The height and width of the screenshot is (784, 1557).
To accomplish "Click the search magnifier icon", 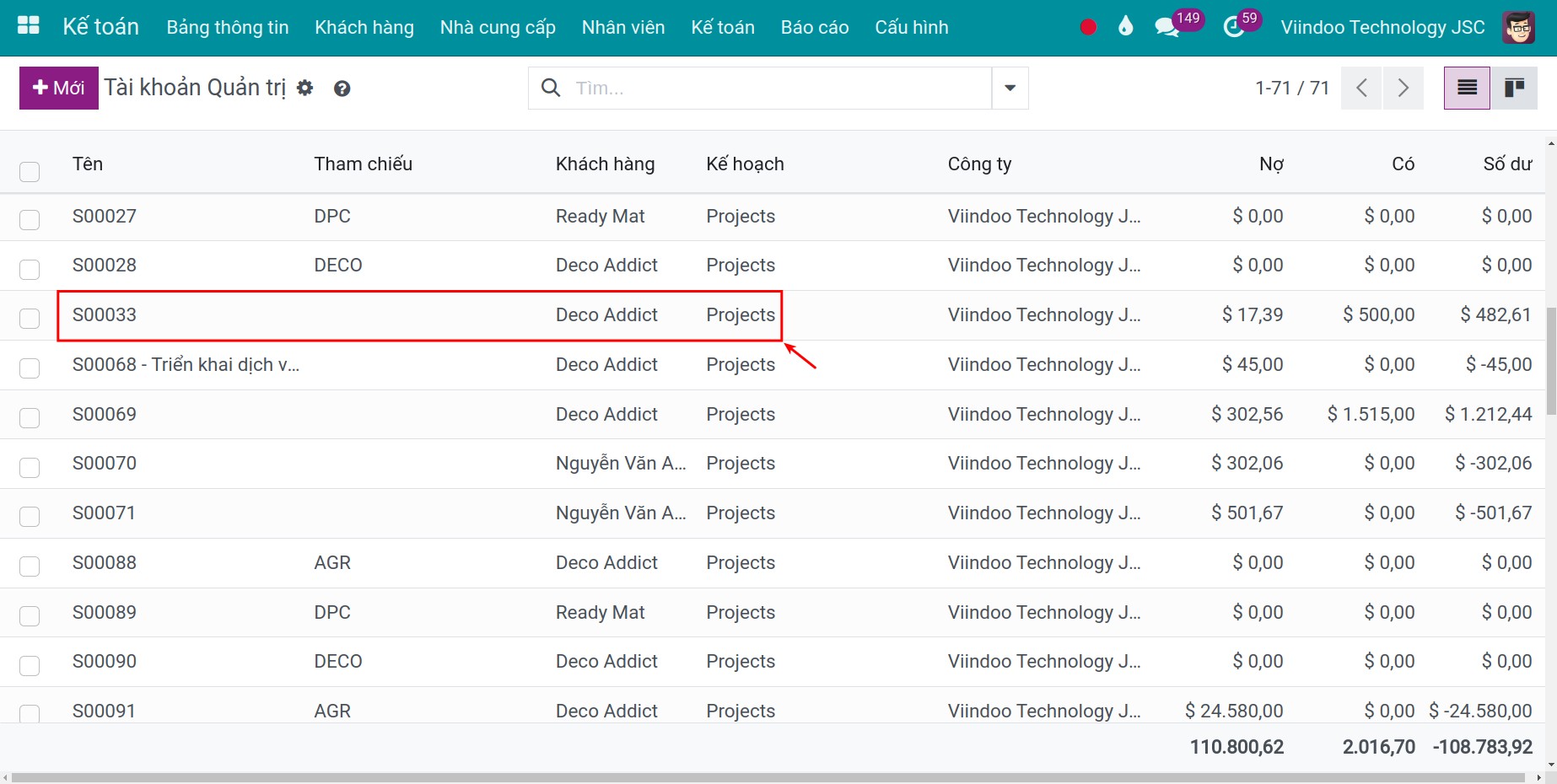I will click(551, 88).
